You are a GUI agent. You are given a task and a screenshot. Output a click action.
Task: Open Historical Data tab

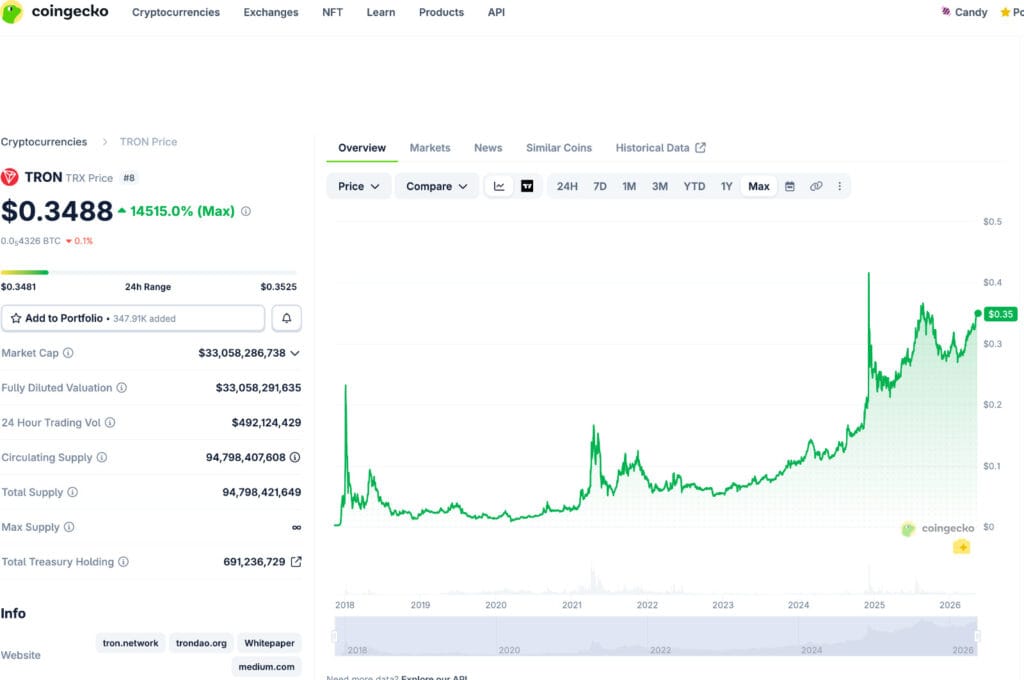pyautogui.click(x=660, y=148)
